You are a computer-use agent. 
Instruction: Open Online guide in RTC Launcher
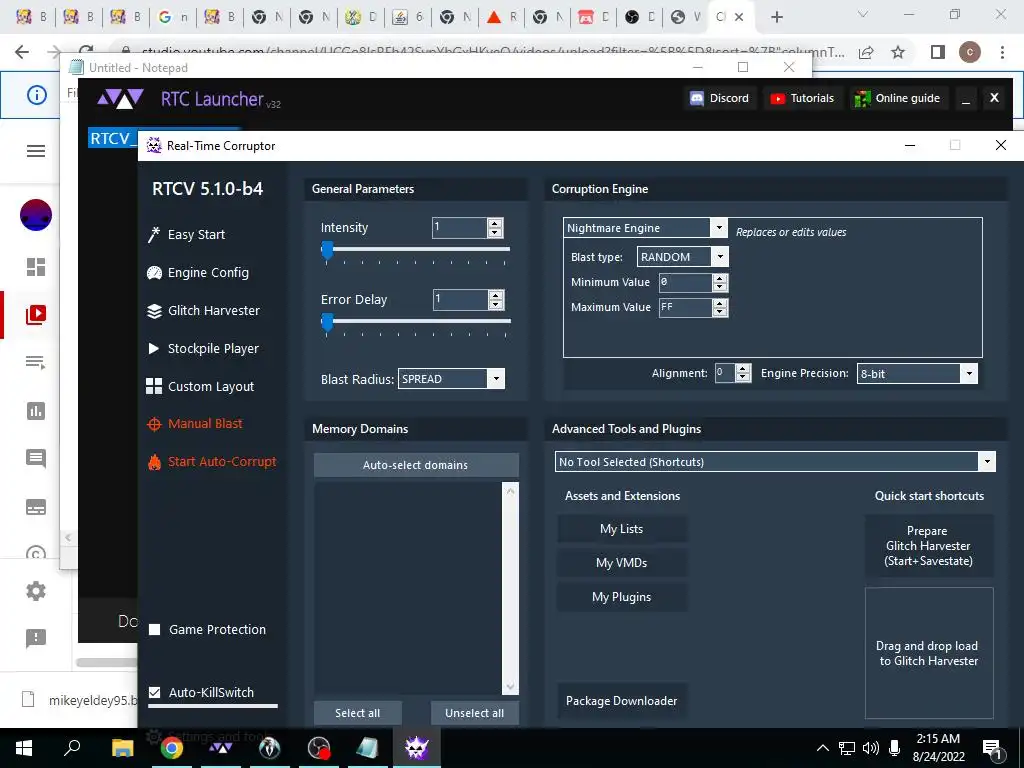(x=898, y=98)
